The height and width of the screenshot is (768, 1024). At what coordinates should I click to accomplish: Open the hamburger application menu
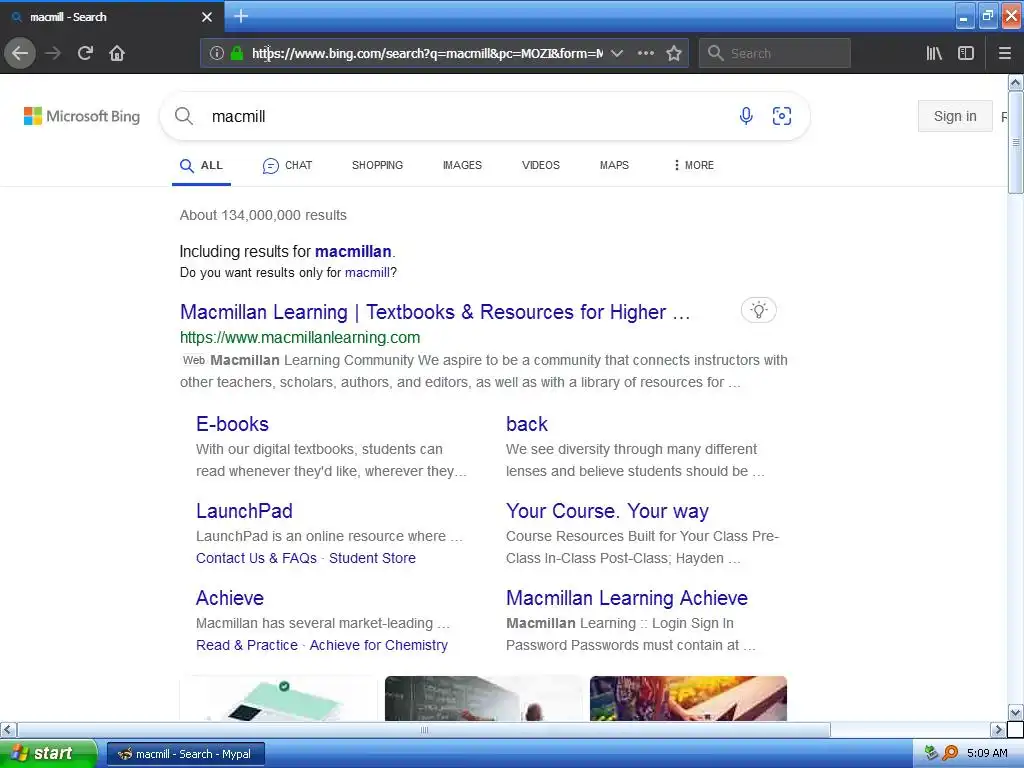pyautogui.click(x=1004, y=53)
